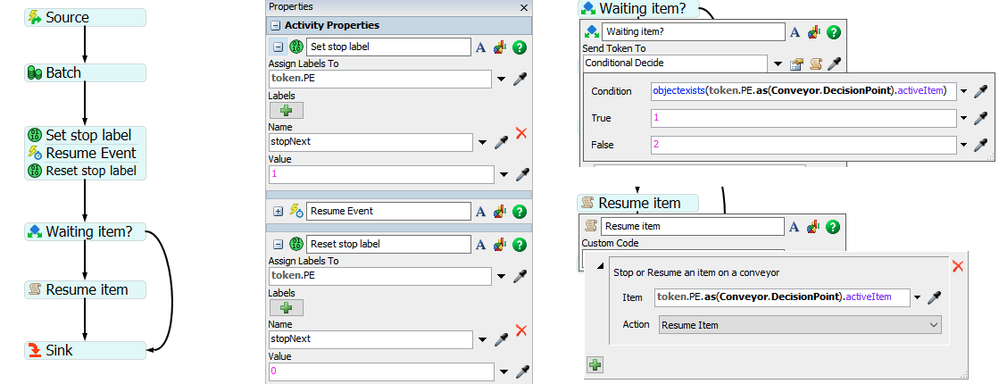Open Assign Labels To dropdown under Reset stop label
The width and height of the screenshot is (999, 385).
coord(501,276)
